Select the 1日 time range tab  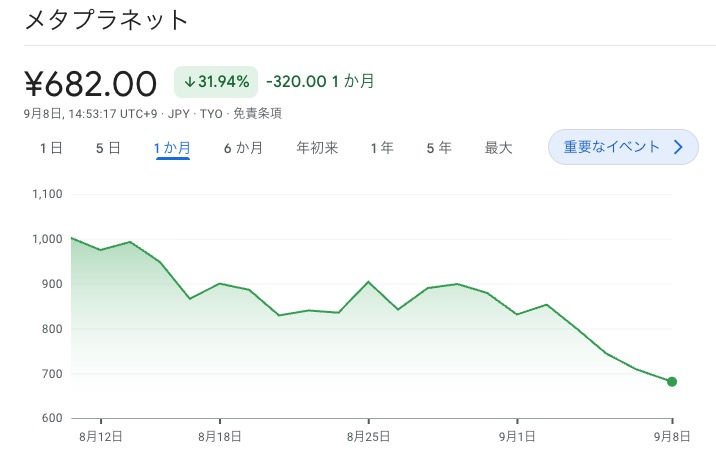coord(51,148)
